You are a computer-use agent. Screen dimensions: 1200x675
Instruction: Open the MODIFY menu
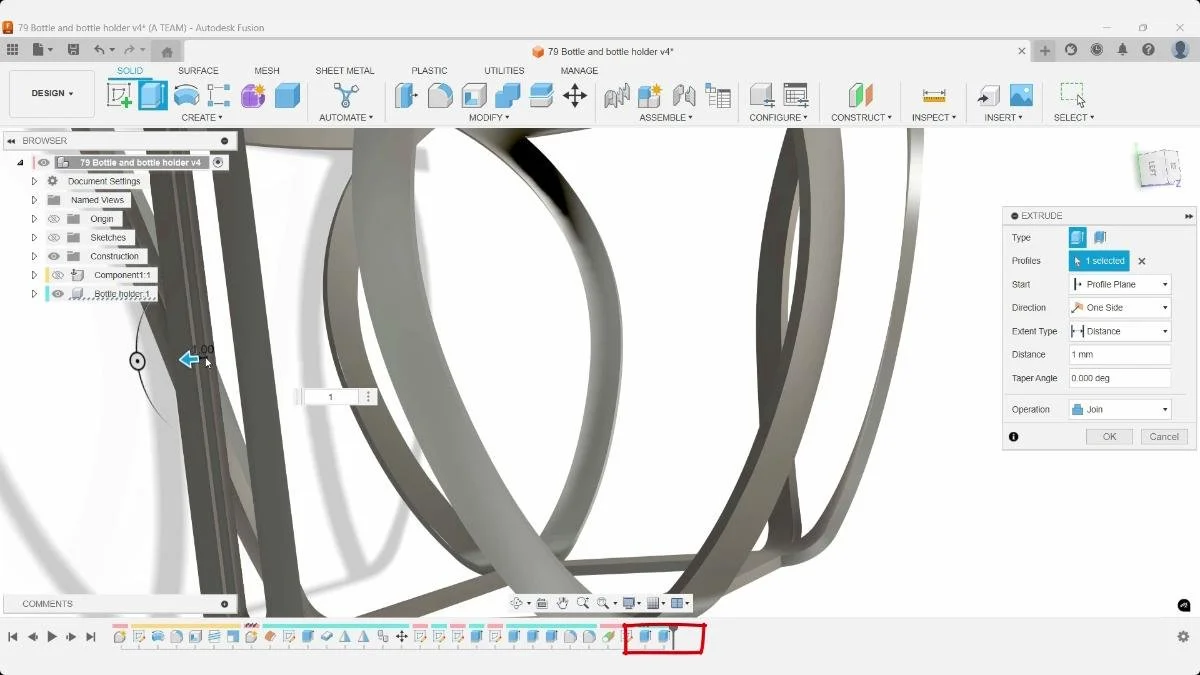pos(489,118)
